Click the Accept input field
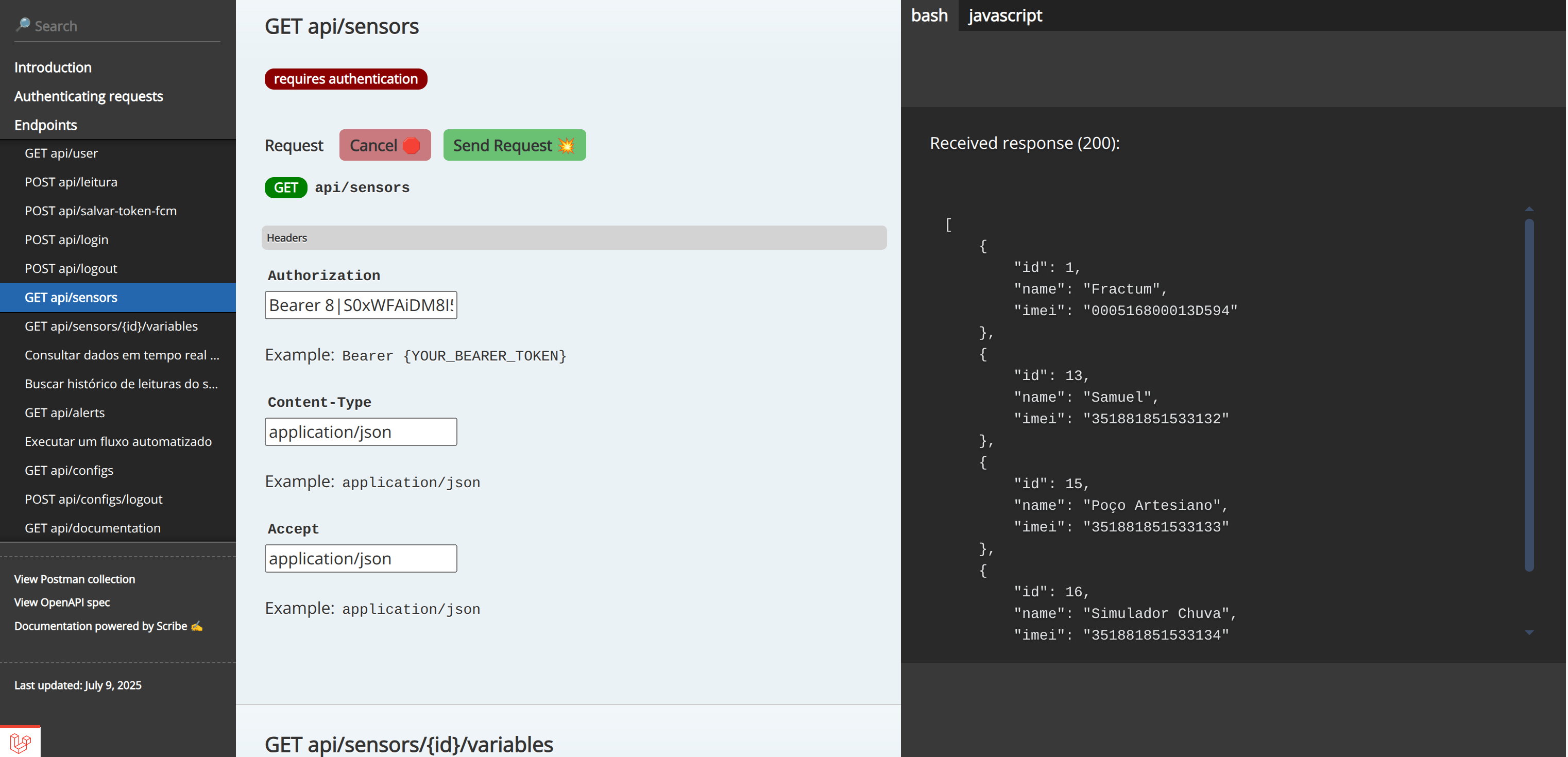 click(361, 558)
